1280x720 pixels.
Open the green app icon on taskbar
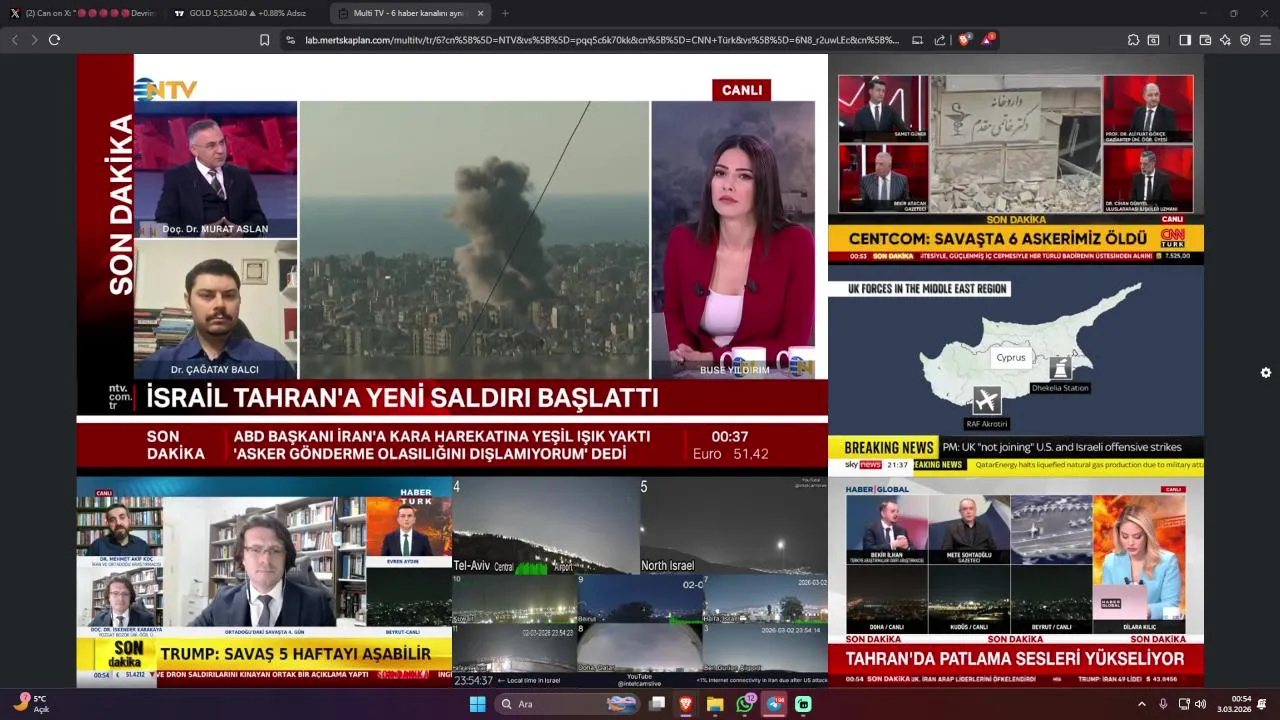(803, 704)
